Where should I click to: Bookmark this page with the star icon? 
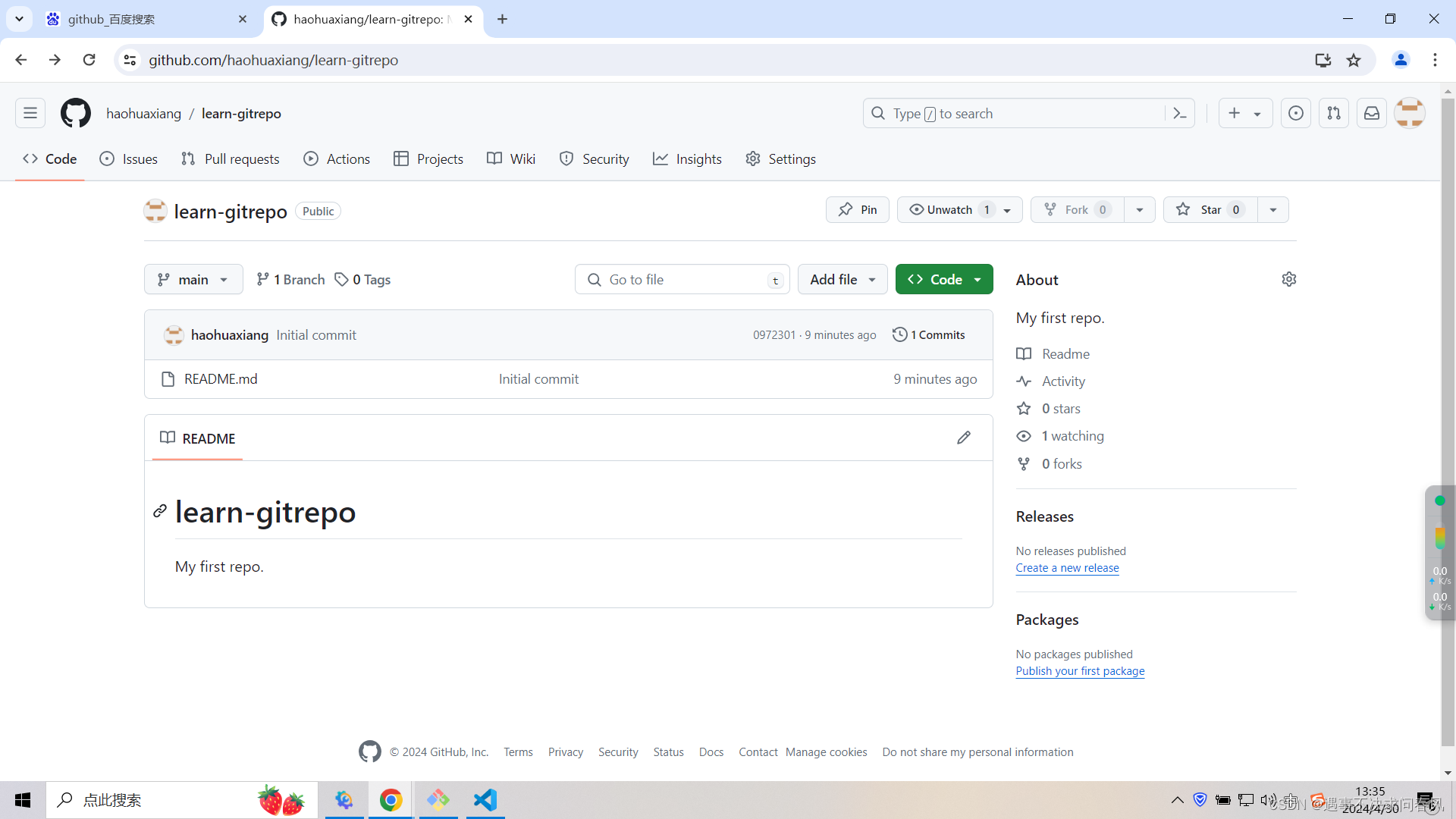[1354, 60]
